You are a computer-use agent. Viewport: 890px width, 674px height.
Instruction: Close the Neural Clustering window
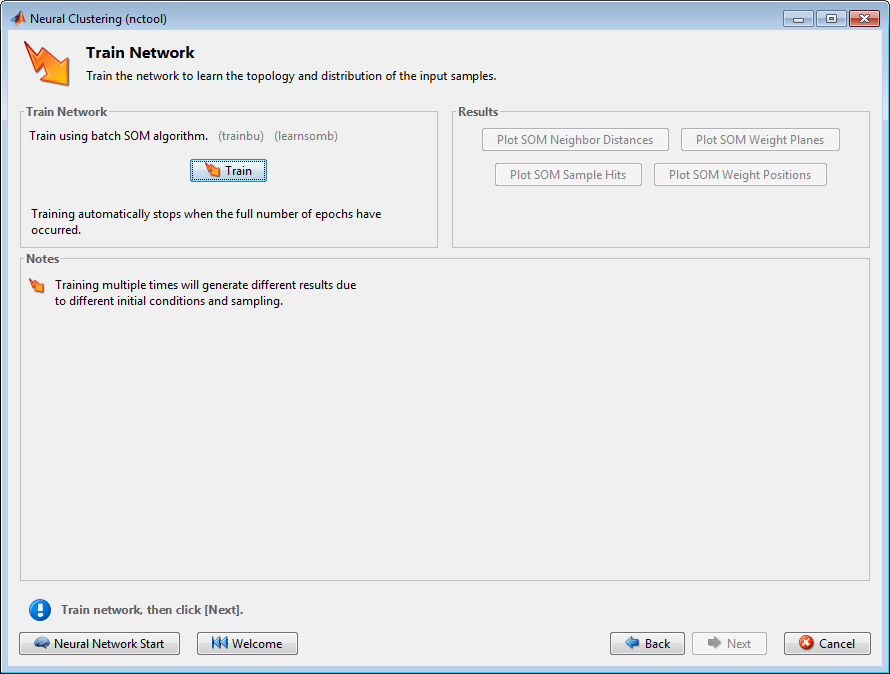(x=864, y=19)
